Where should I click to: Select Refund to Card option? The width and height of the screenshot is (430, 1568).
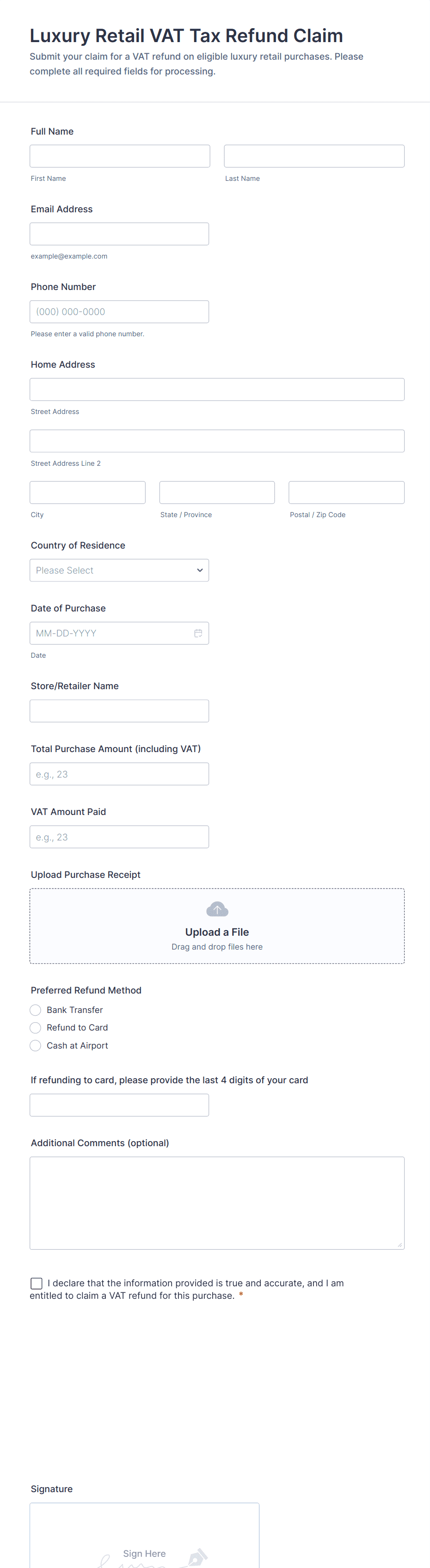pyautogui.click(x=36, y=1027)
